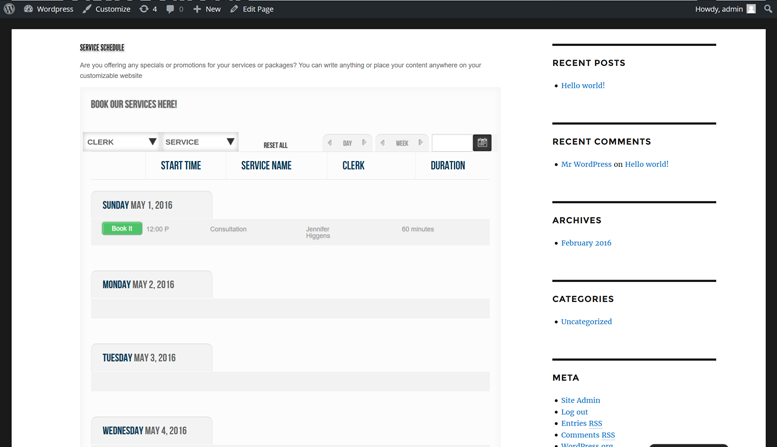Click the Tuesday May 3, 2016 tab
Viewport: 777px width, 447px height.
pos(152,358)
